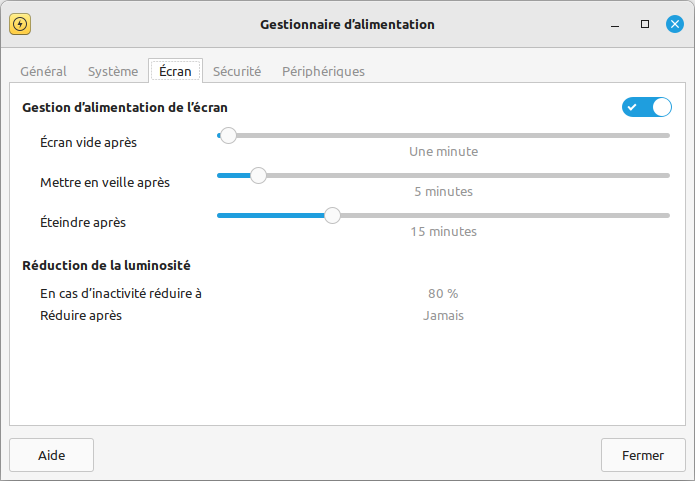Click the "Réduction de la luminosité" heading

[106, 266]
